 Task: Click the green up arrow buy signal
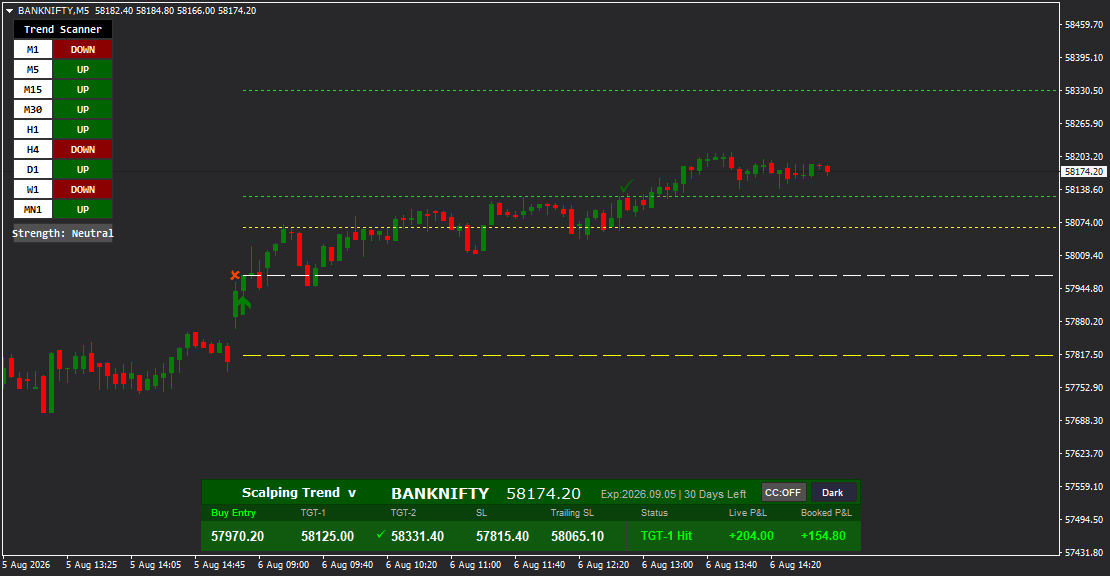243,305
